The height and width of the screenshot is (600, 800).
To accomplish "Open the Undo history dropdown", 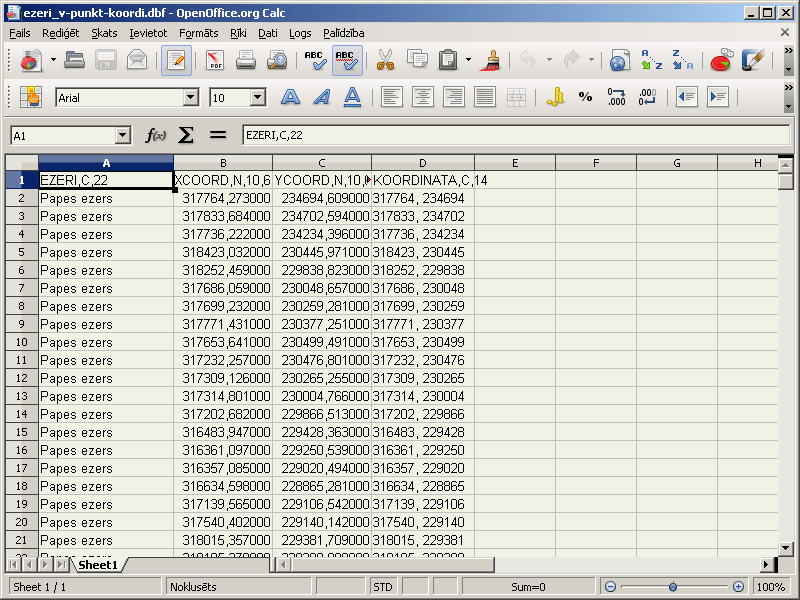I will (549, 60).
